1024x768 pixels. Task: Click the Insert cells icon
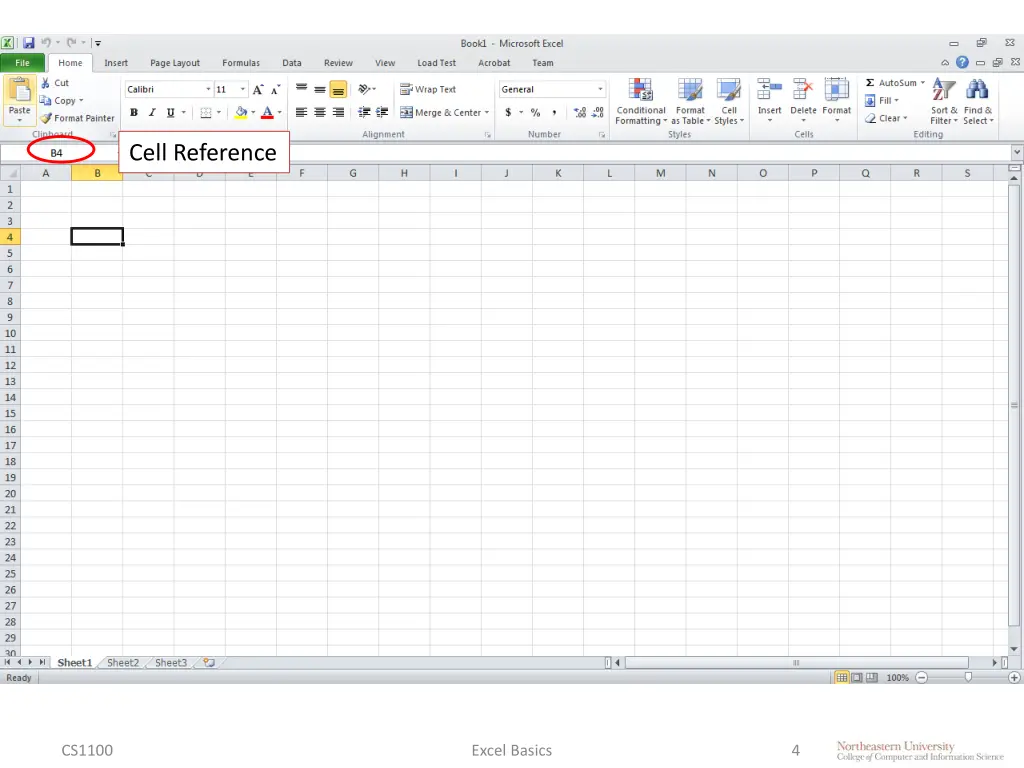[x=769, y=91]
